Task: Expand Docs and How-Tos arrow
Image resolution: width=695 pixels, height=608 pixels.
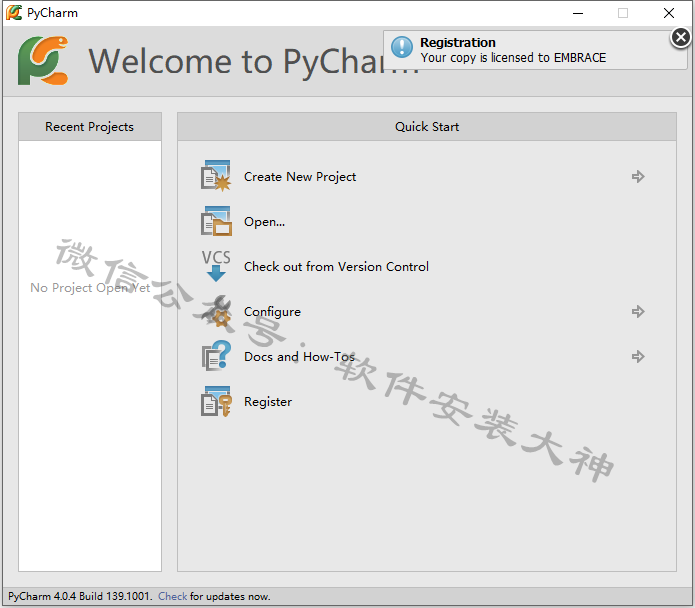Action: [x=638, y=356]
